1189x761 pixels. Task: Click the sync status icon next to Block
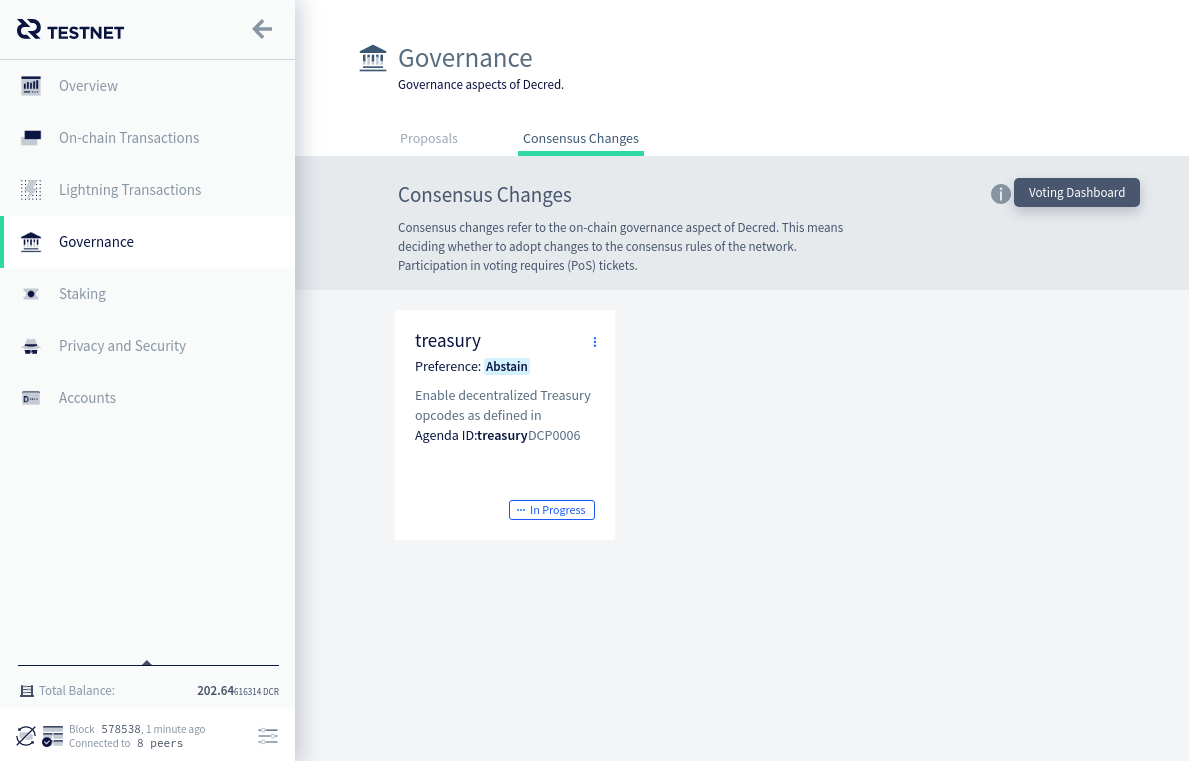coord(52,736)
